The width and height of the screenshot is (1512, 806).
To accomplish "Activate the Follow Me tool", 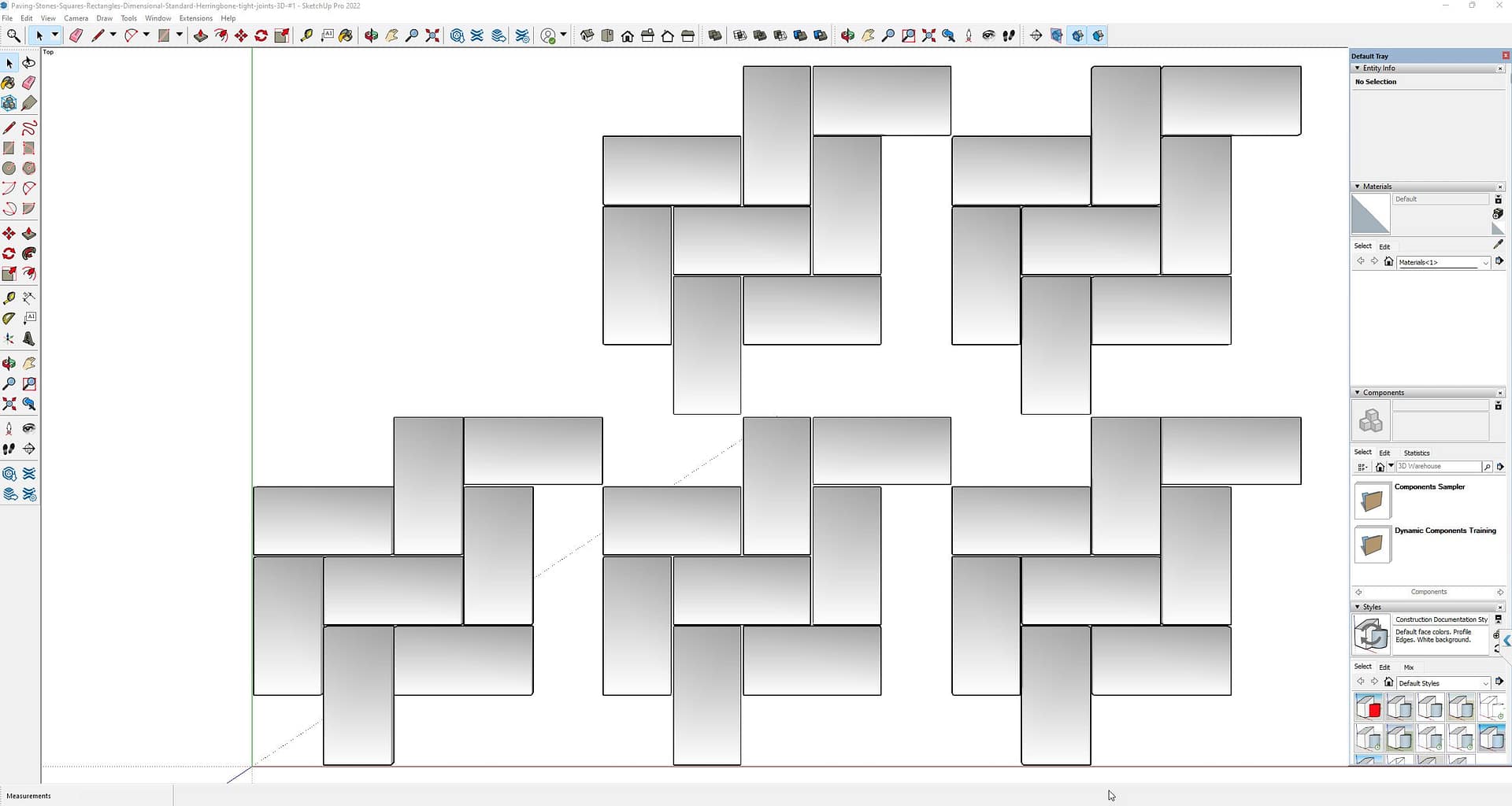I will (x=29, y=253).
